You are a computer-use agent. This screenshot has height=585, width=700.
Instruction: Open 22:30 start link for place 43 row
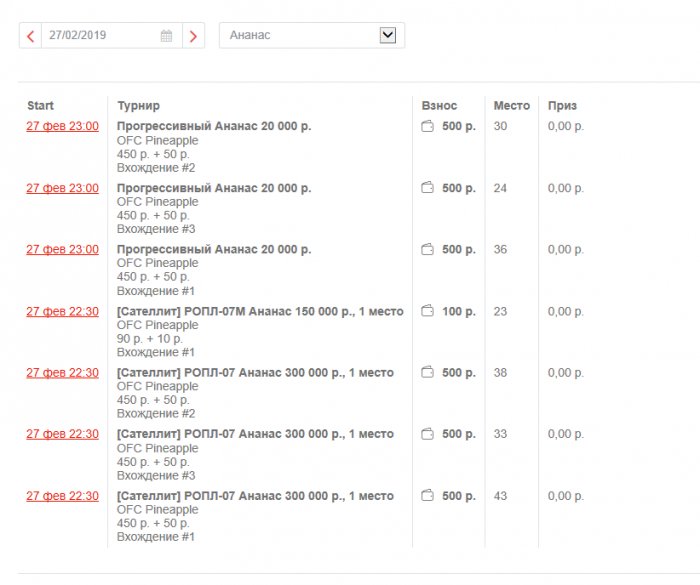[62, 496]
